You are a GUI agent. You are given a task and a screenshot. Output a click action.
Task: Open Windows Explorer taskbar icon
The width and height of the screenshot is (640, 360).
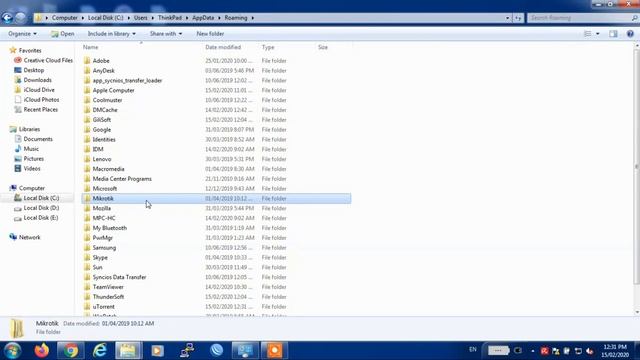pos(128,351)
